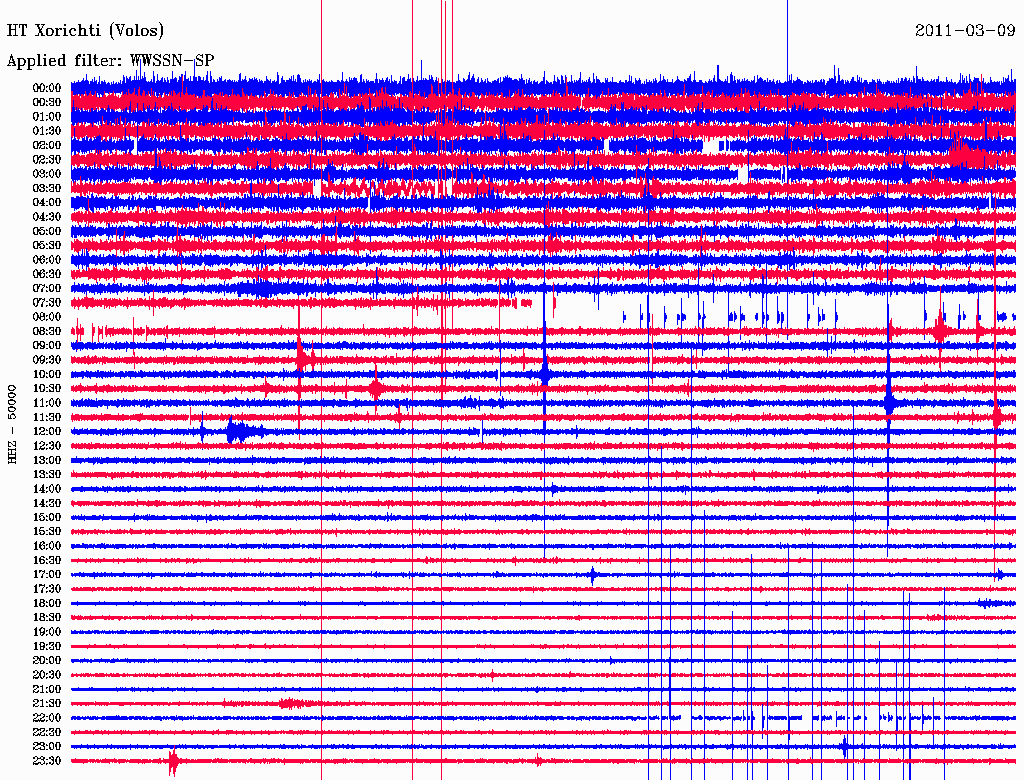Select the 12:30 time label
This screenshot has width=1024, height=780.
coord(47,446)
